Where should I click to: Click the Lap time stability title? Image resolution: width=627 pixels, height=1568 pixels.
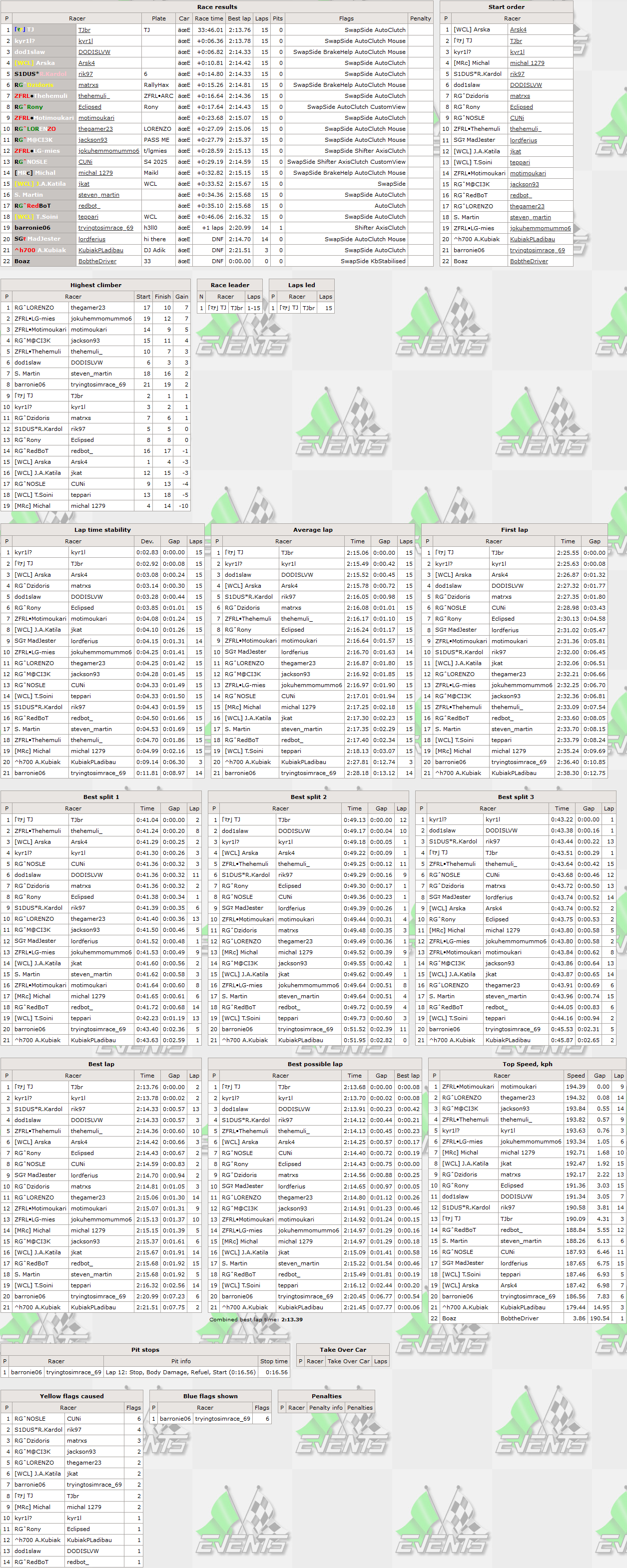click(102, 529)
